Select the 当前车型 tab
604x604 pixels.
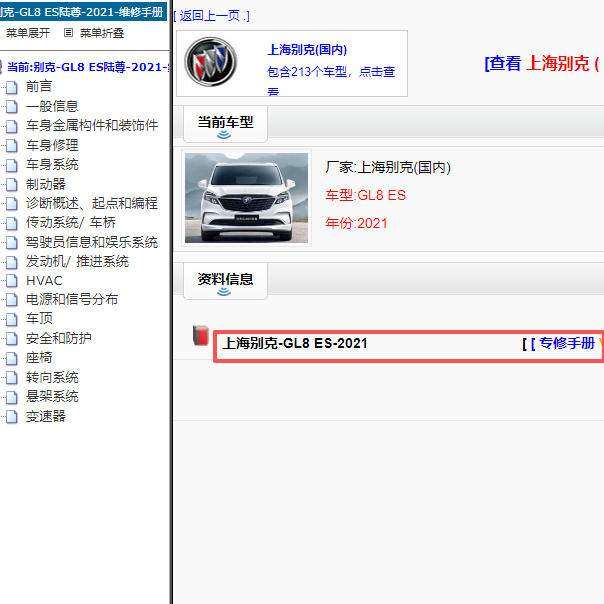(225, 124)
